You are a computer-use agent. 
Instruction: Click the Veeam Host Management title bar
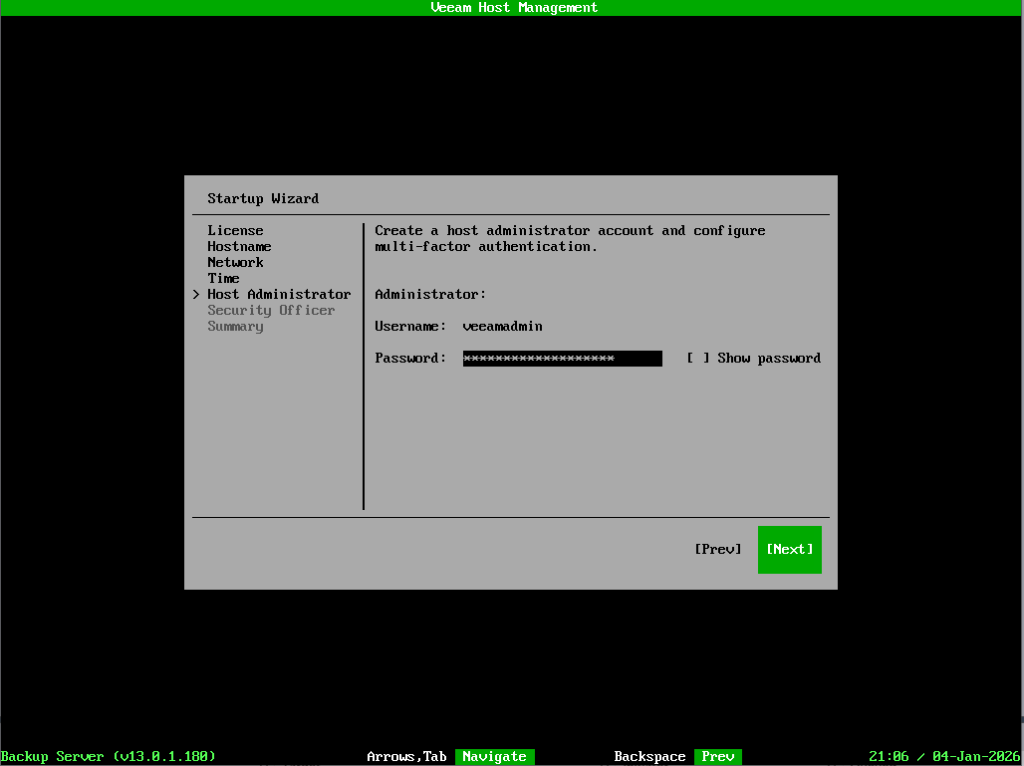click(513, 7)
